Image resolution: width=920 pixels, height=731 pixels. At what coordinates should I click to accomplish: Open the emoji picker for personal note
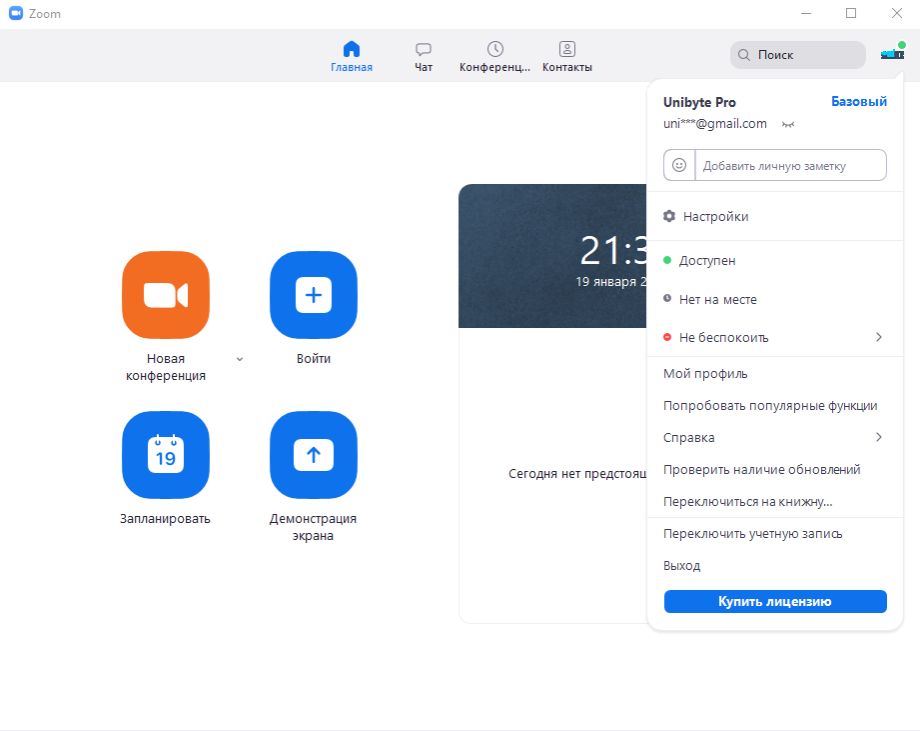[679, 165]
